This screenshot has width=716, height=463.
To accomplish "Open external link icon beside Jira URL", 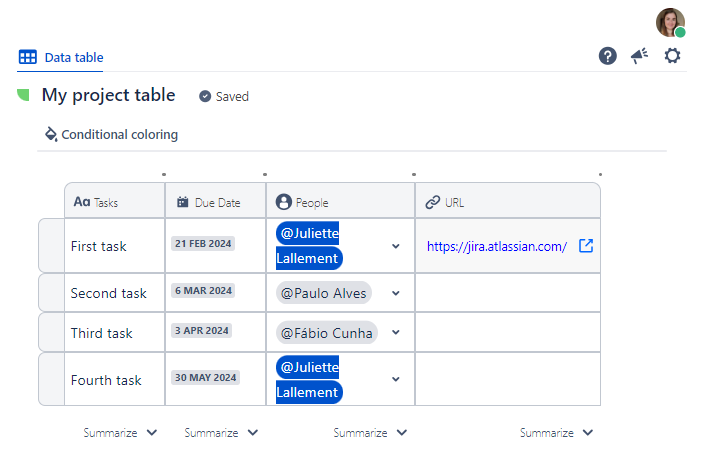I will pos(586,246).
